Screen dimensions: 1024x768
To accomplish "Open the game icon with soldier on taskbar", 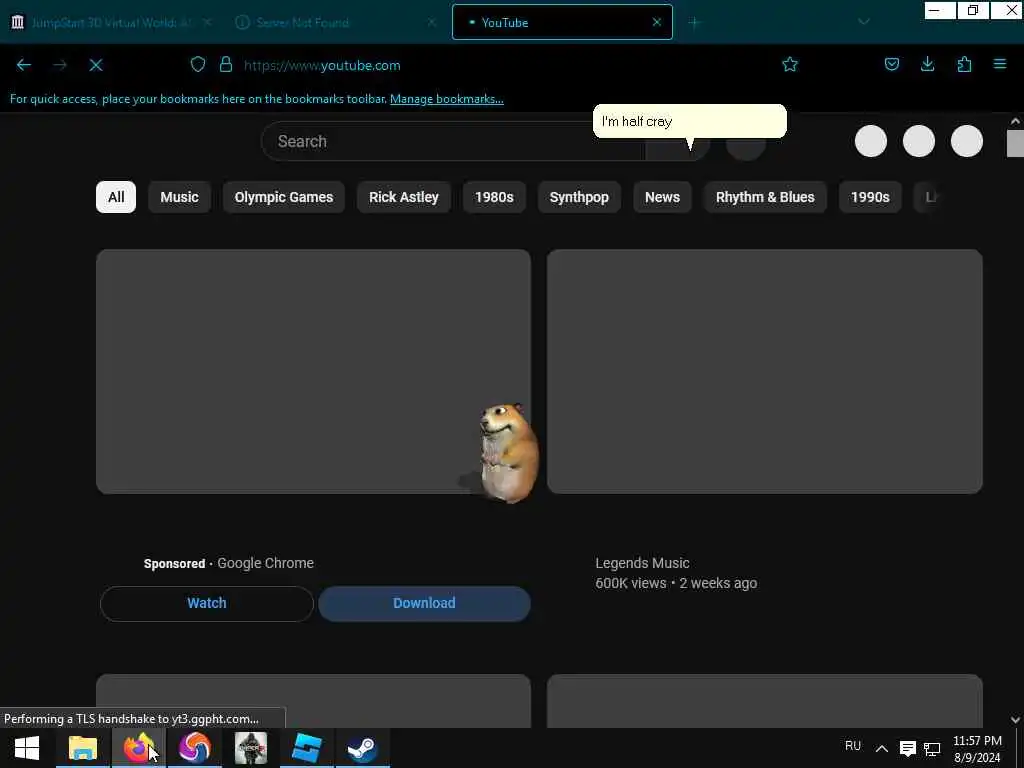I will [251, 748].
